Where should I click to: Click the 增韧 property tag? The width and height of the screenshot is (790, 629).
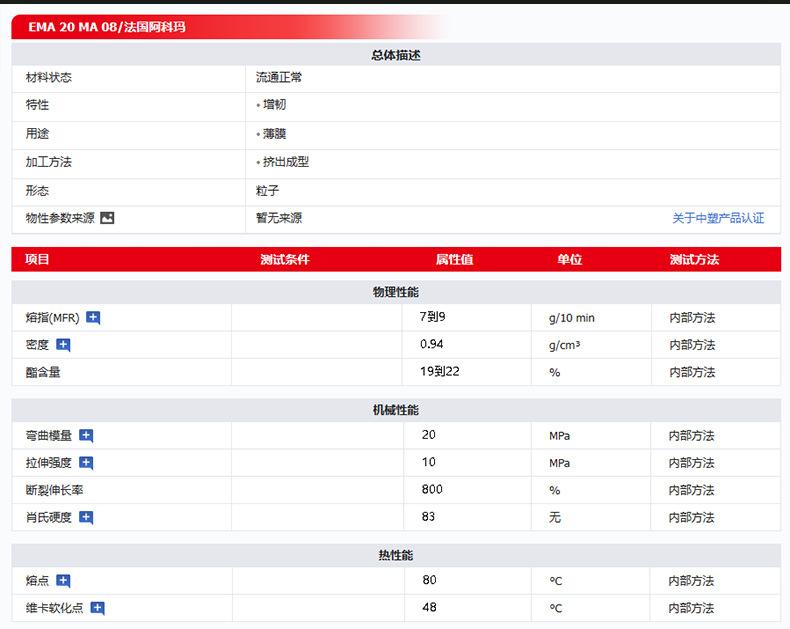coord(273,105)
